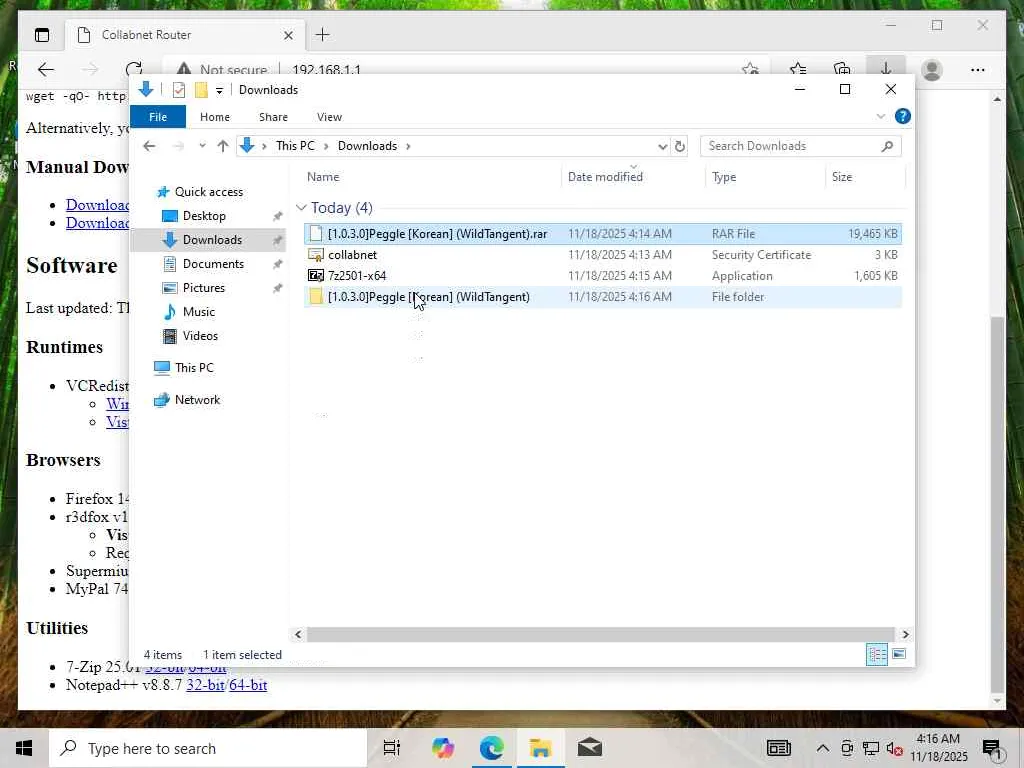1024x768 pixels.
Task: Open Edge Downloads toolbar button
Action: 886,69
